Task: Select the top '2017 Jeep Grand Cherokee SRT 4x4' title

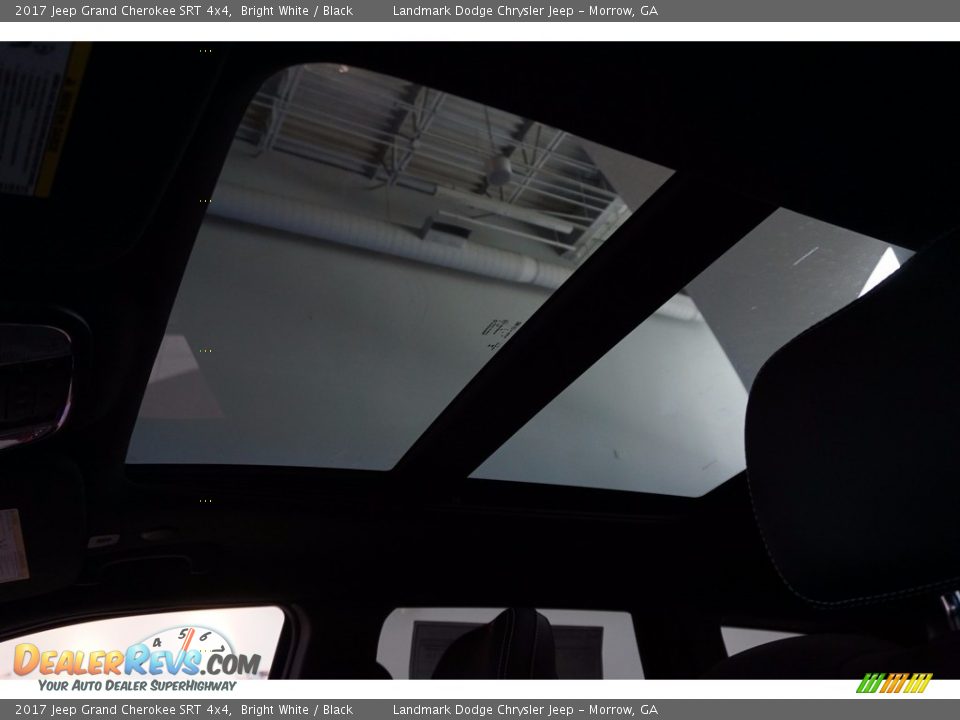Action: click(x=123, y=11)
